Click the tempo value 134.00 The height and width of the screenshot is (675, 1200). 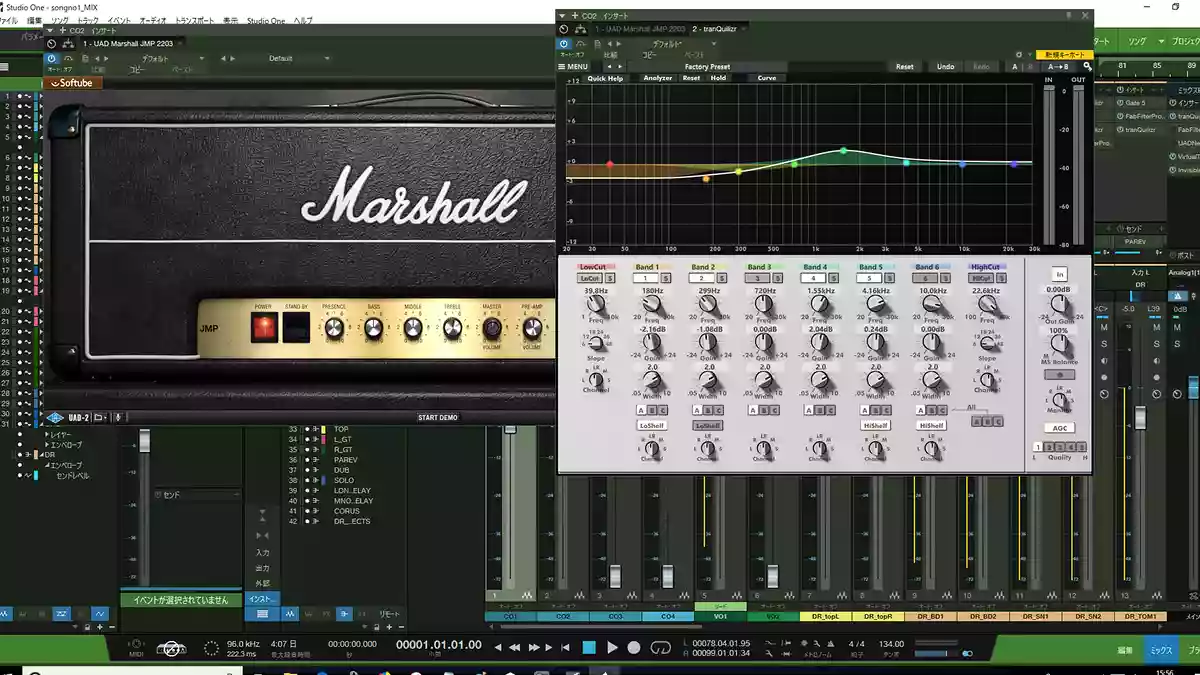click(891, 644)
